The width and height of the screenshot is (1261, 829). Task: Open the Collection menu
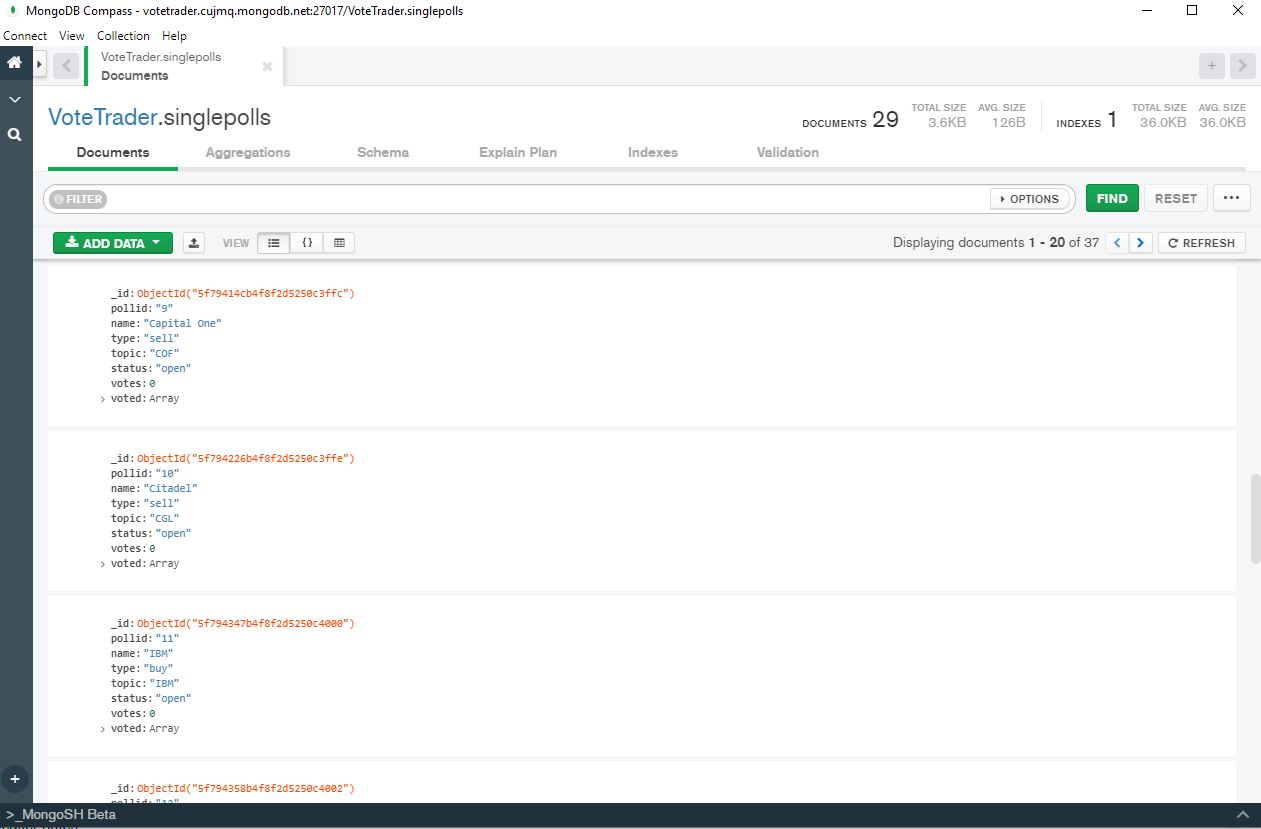click(x=123, y=35)
